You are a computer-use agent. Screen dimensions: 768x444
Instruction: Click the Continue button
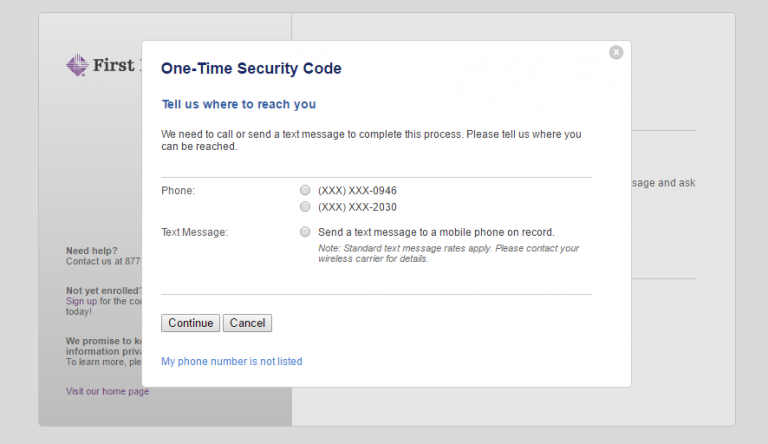[191, 323]
